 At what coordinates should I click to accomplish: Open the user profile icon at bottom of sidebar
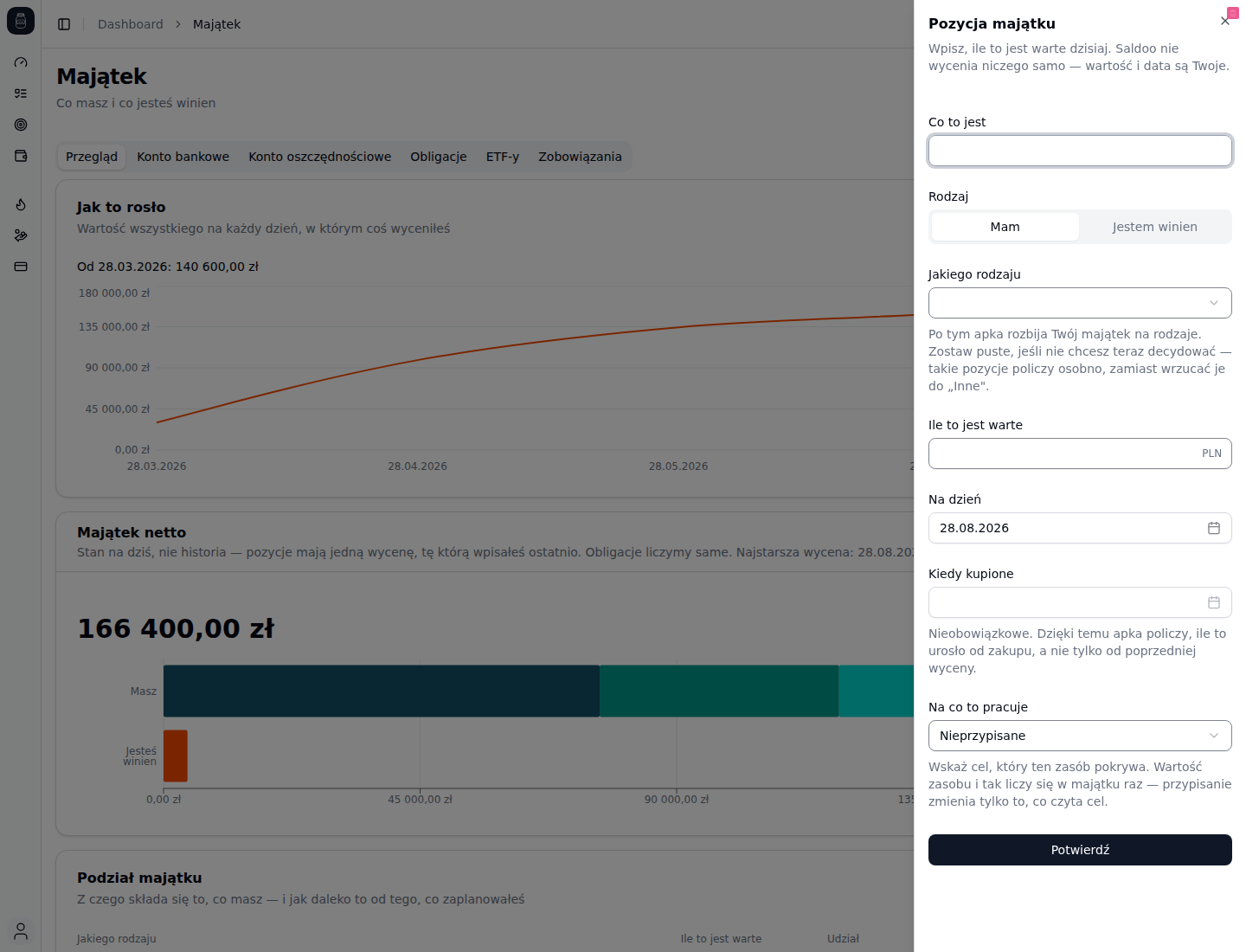(x=21, y=931)
